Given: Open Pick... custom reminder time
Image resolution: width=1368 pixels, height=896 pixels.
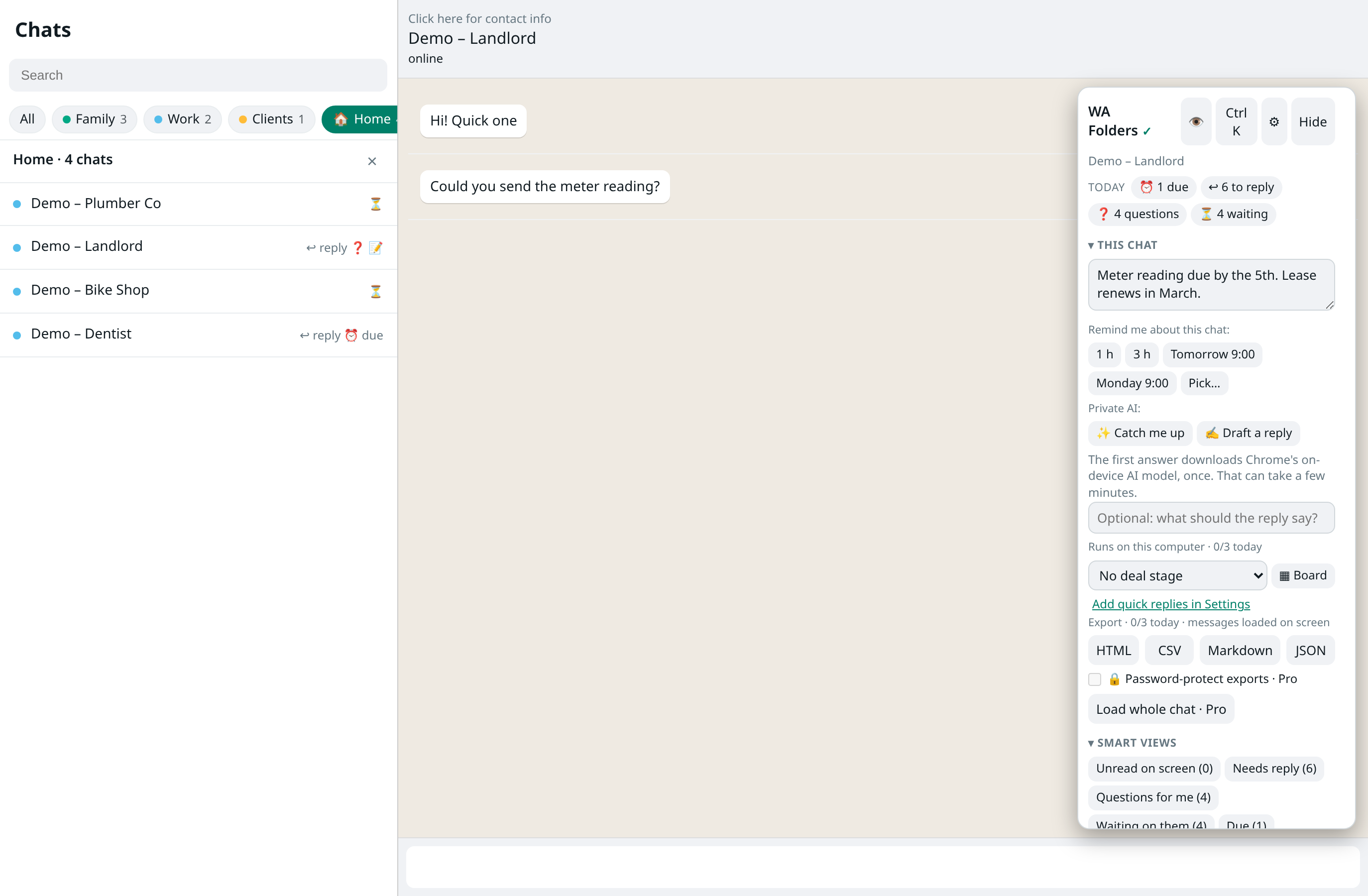Looking at the screenshot, I should (1204, 383).
